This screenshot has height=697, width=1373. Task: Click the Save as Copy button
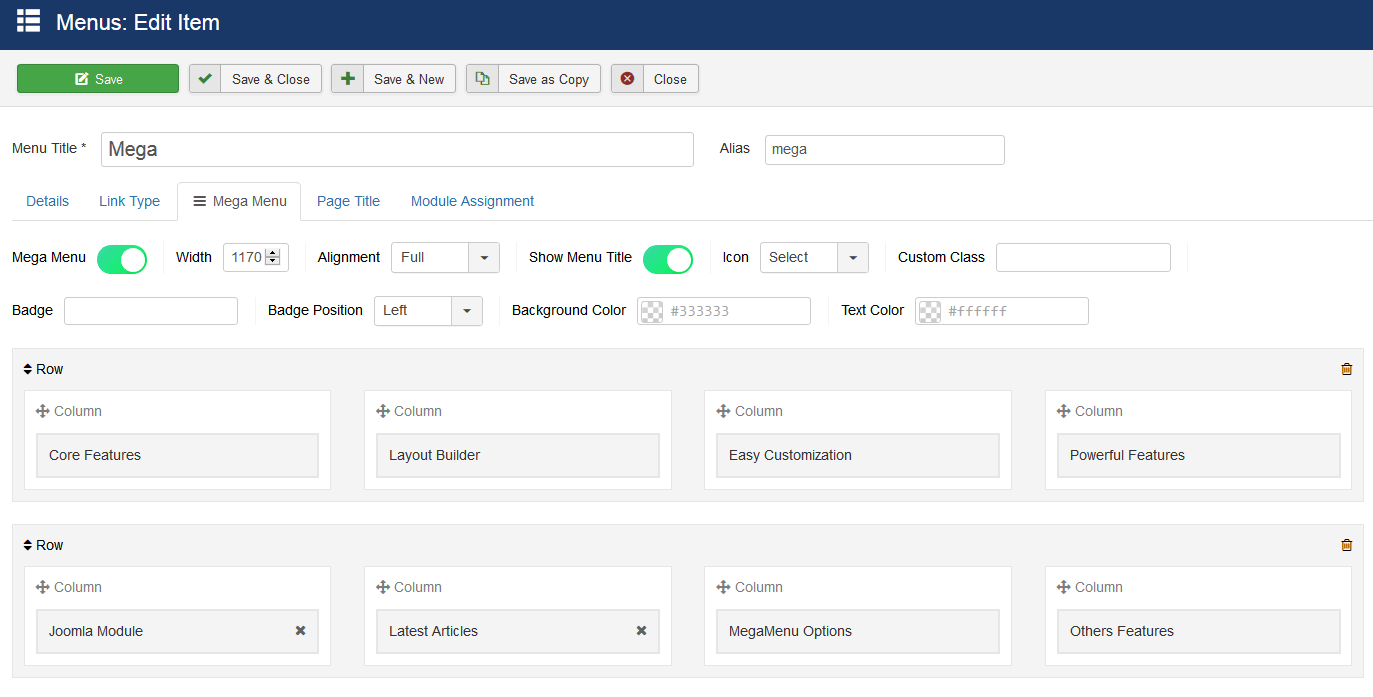tap(533, 79)
